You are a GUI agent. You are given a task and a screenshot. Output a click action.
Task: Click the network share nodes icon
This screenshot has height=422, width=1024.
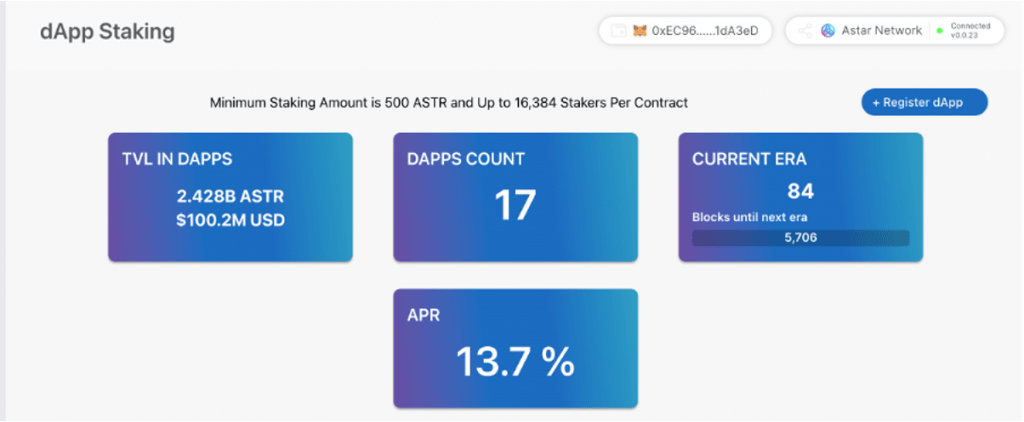(x=804, y=31)
